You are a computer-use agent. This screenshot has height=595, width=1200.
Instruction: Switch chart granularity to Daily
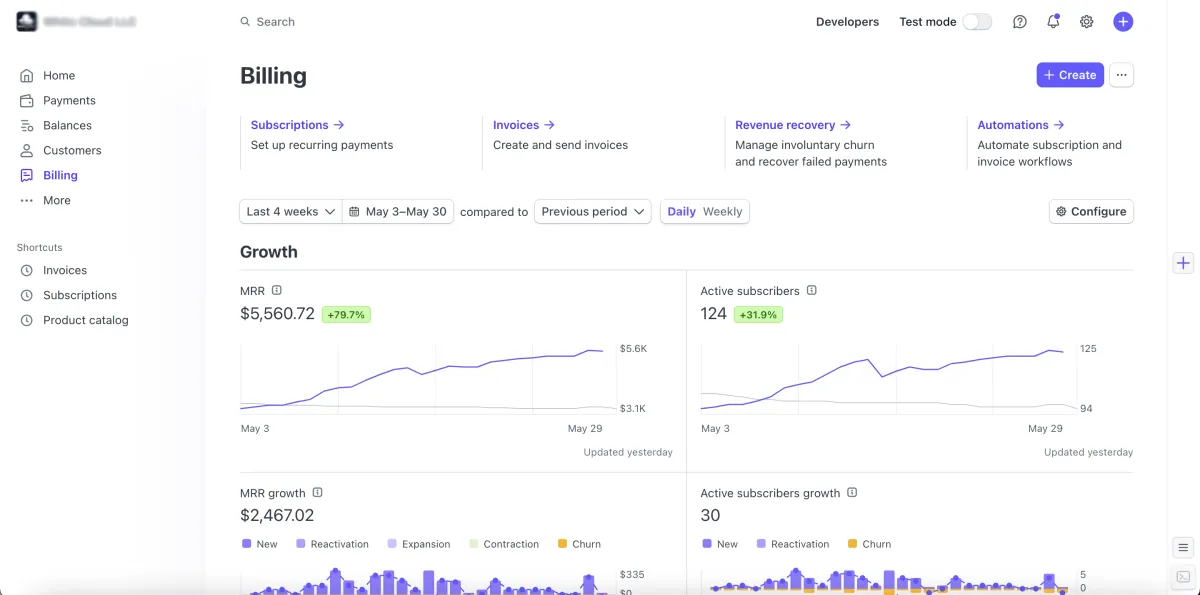681,212
